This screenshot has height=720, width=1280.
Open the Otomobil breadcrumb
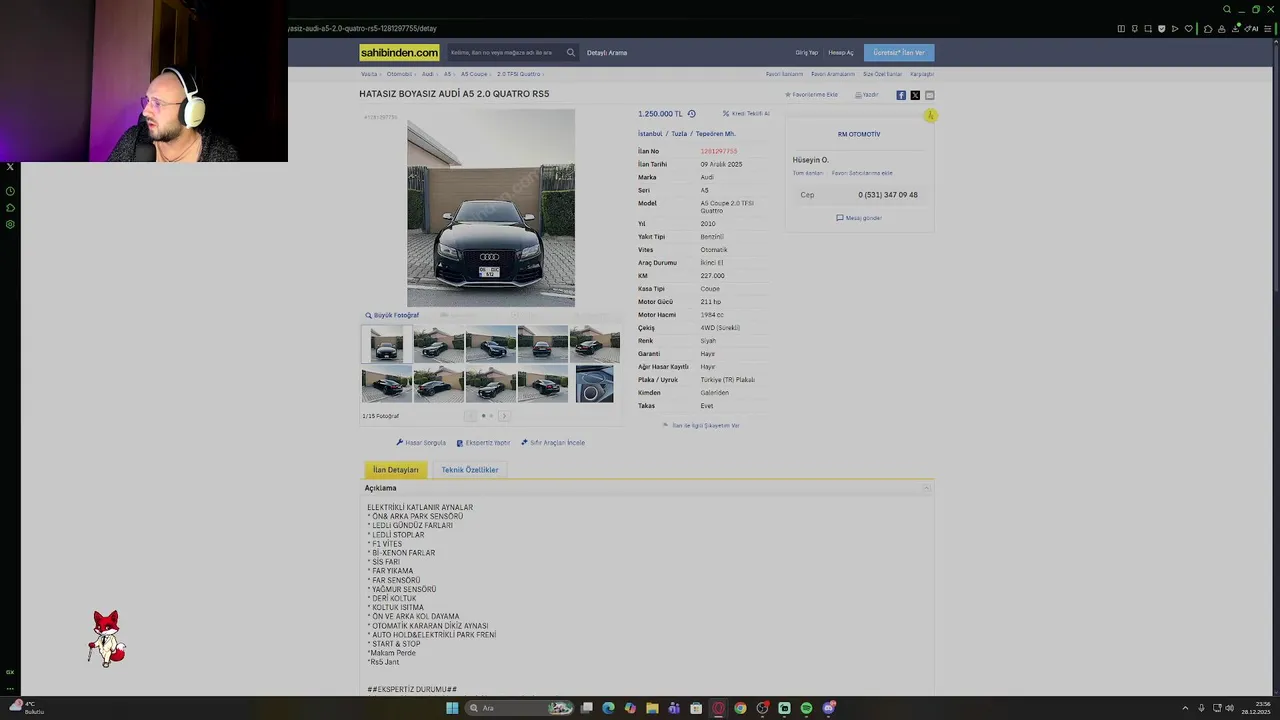(399, 74)
